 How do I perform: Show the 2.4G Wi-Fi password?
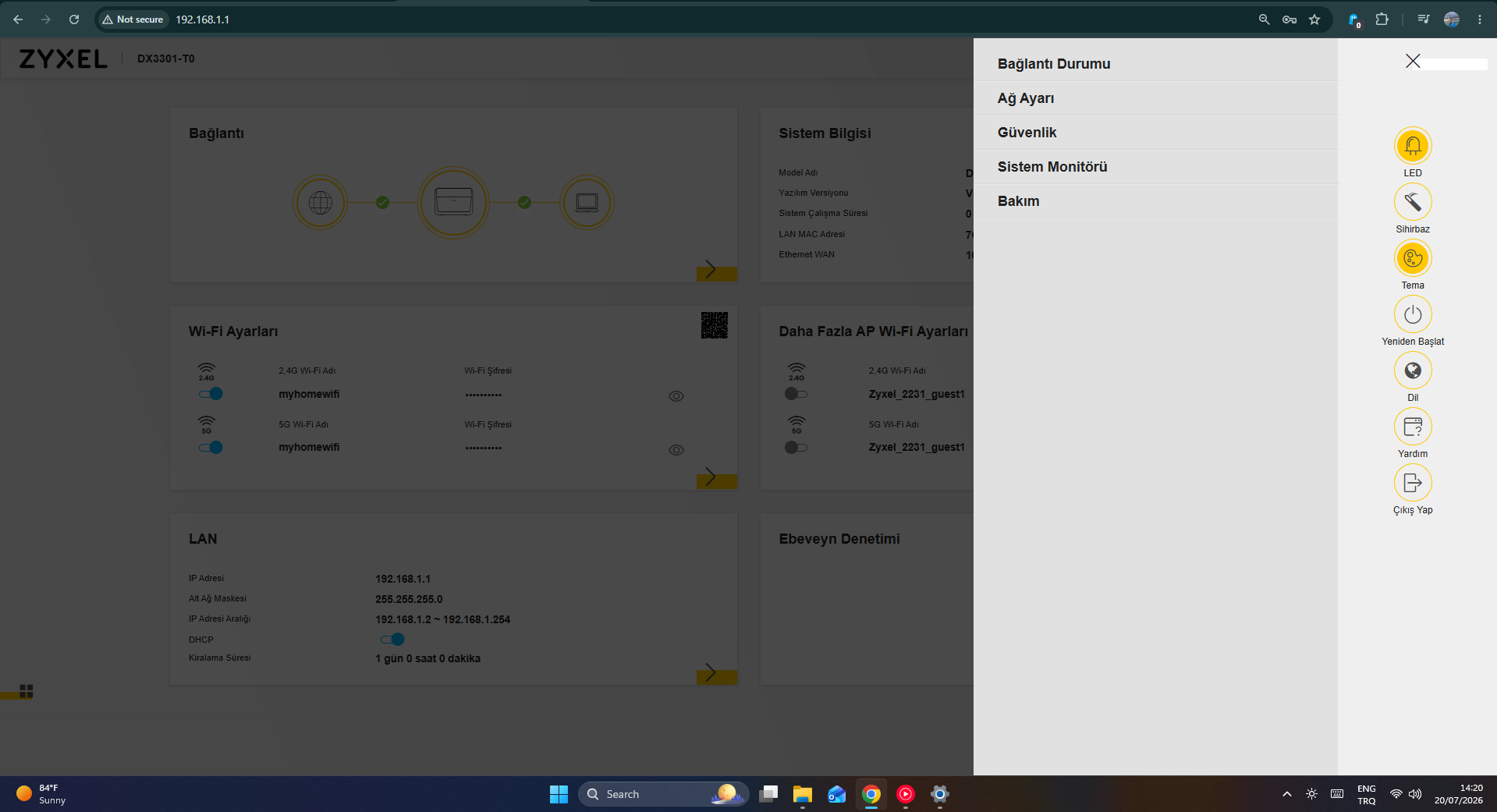pyautogui.click(x=676, y=396)
